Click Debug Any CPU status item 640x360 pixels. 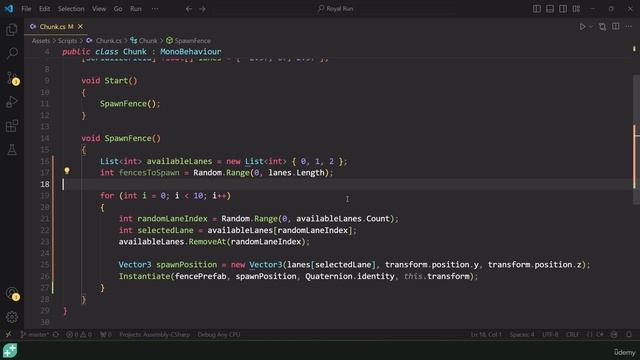pyautogui.click(x=219, y=335)
